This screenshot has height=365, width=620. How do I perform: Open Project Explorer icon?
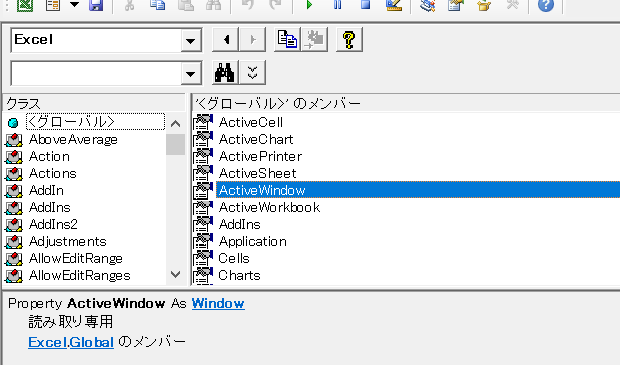point(427,5)
